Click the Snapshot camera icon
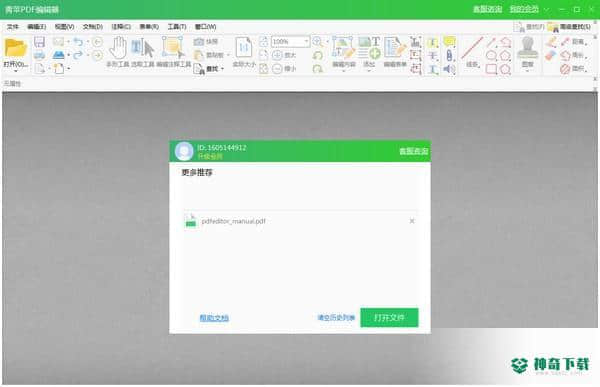Screen dimensions: 600x387 click(x=198, y=41)
